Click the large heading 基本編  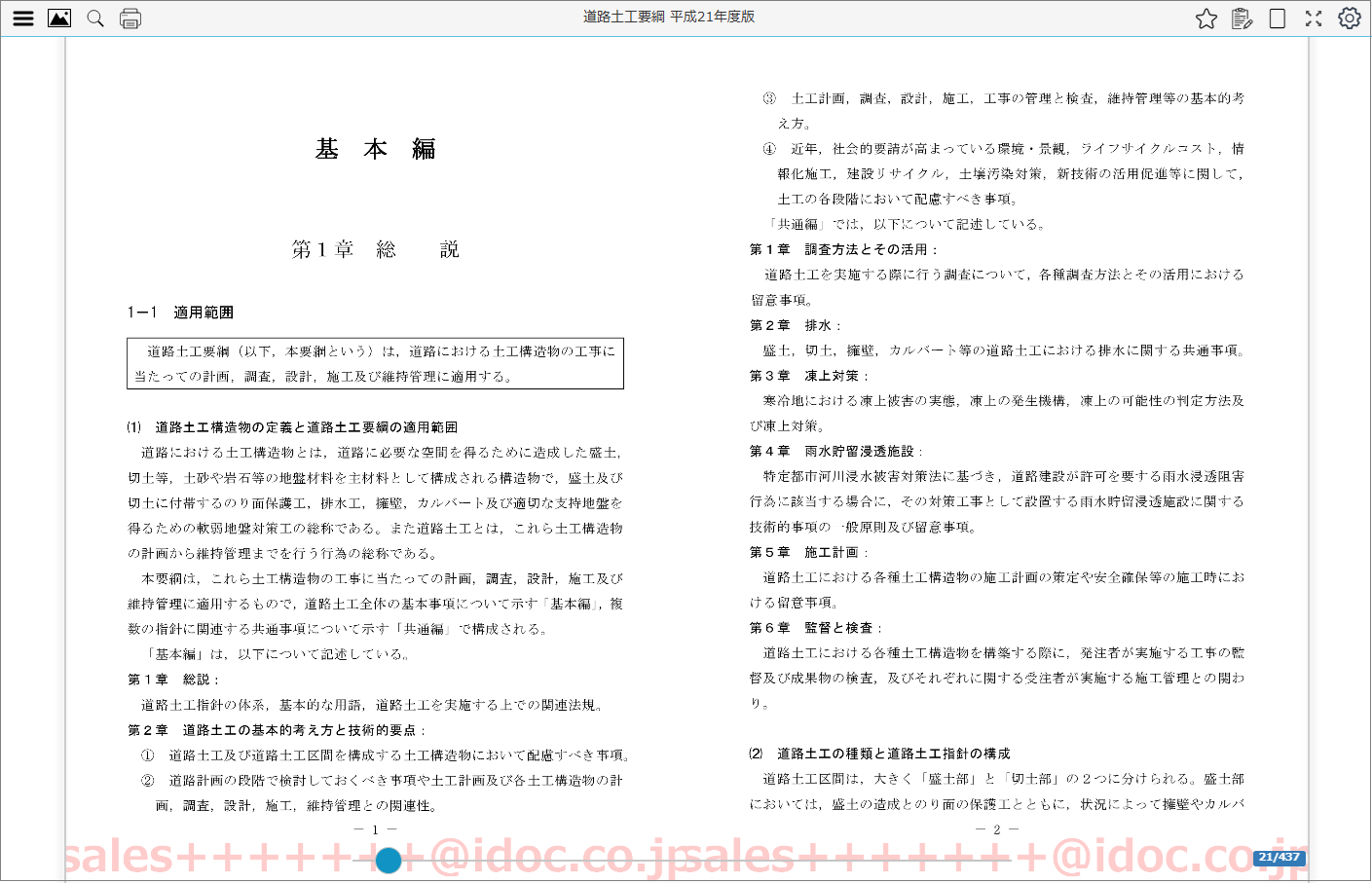(x=375, y=149)
